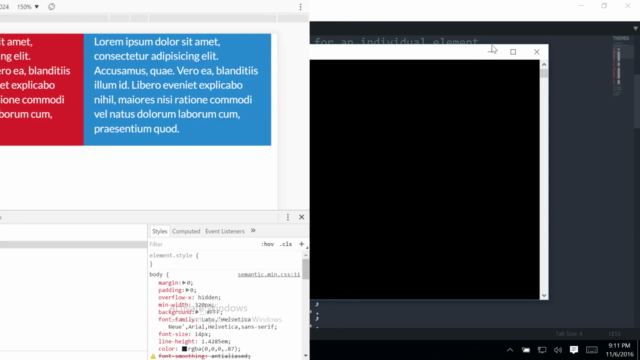Toggle the :hov element state button
Image resolution: width=640 pixels, height=360 pixels.
pyautogui.click(x=267, y=244)
